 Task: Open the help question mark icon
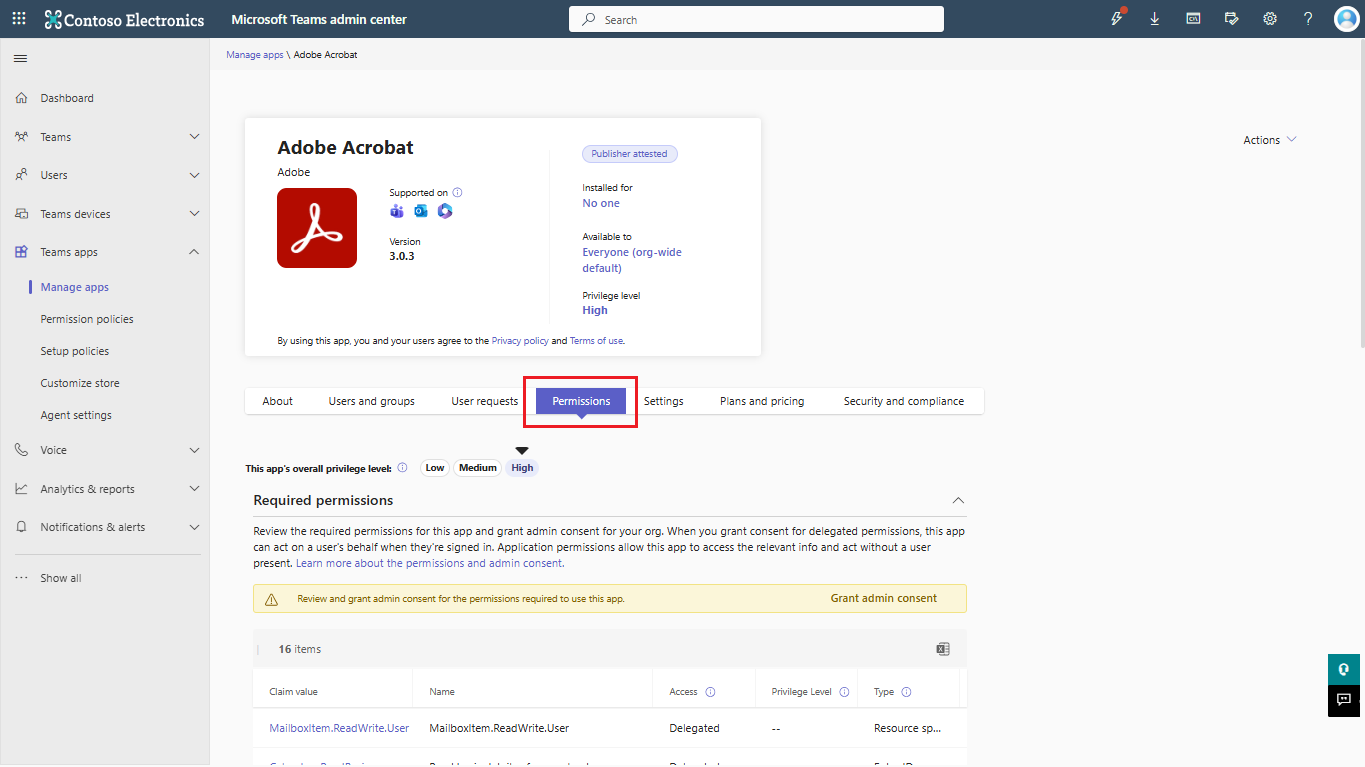coord(1308,19)
